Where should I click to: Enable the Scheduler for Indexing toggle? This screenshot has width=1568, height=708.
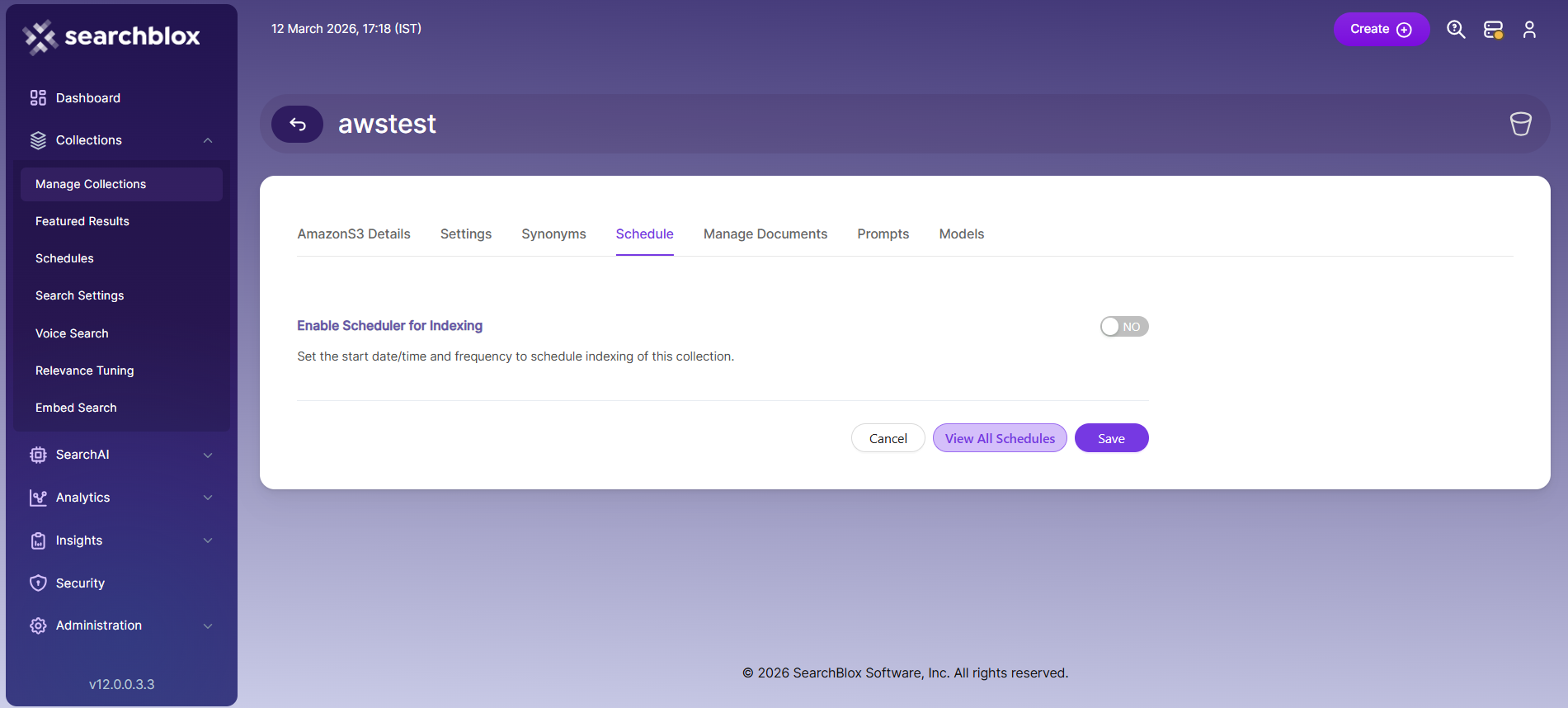1124,327
